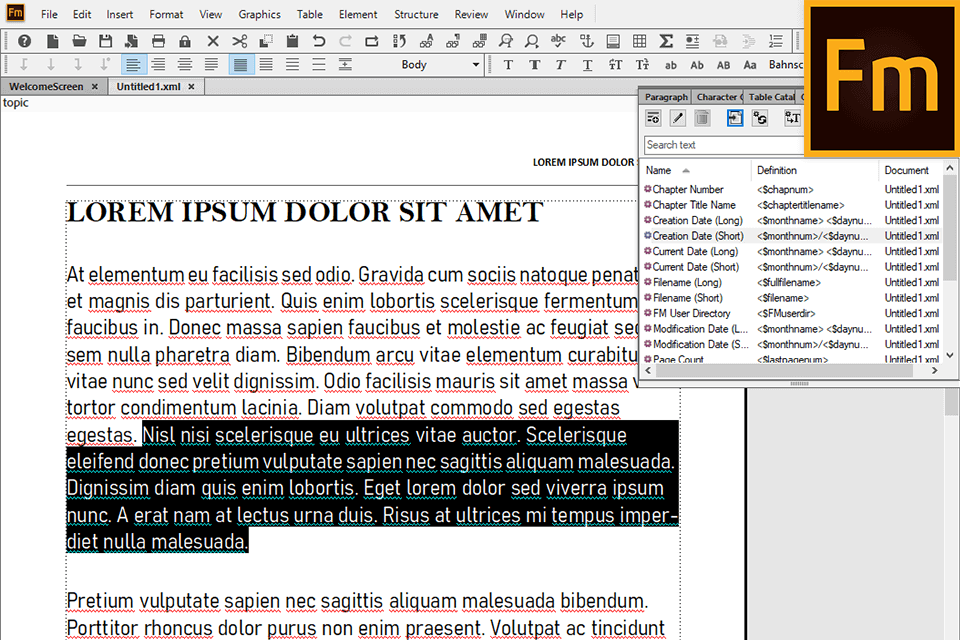Open the Bahnschrift font family dropdown
The height and width of the screenshot is (640, 960).
[786, 65]
